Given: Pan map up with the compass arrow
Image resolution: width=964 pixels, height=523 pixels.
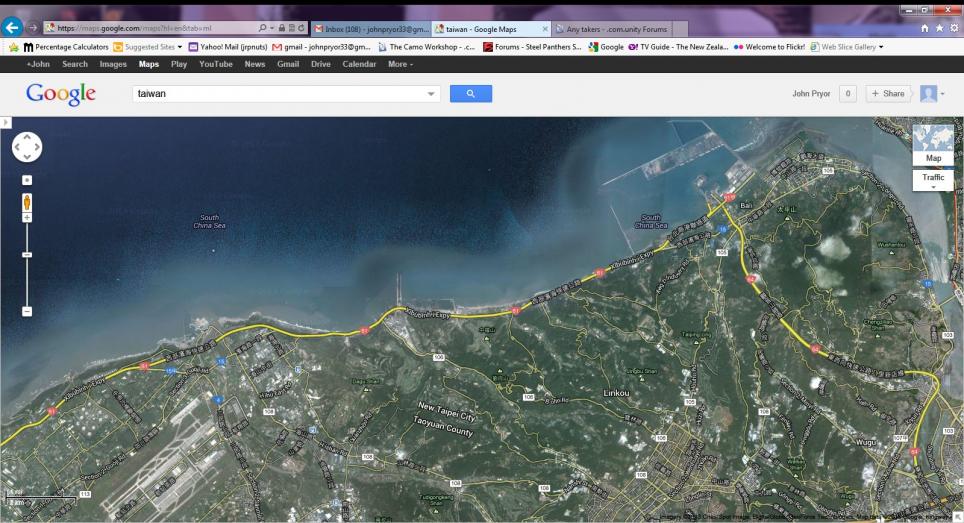Looking at the screenshot, I should point(27,136).
